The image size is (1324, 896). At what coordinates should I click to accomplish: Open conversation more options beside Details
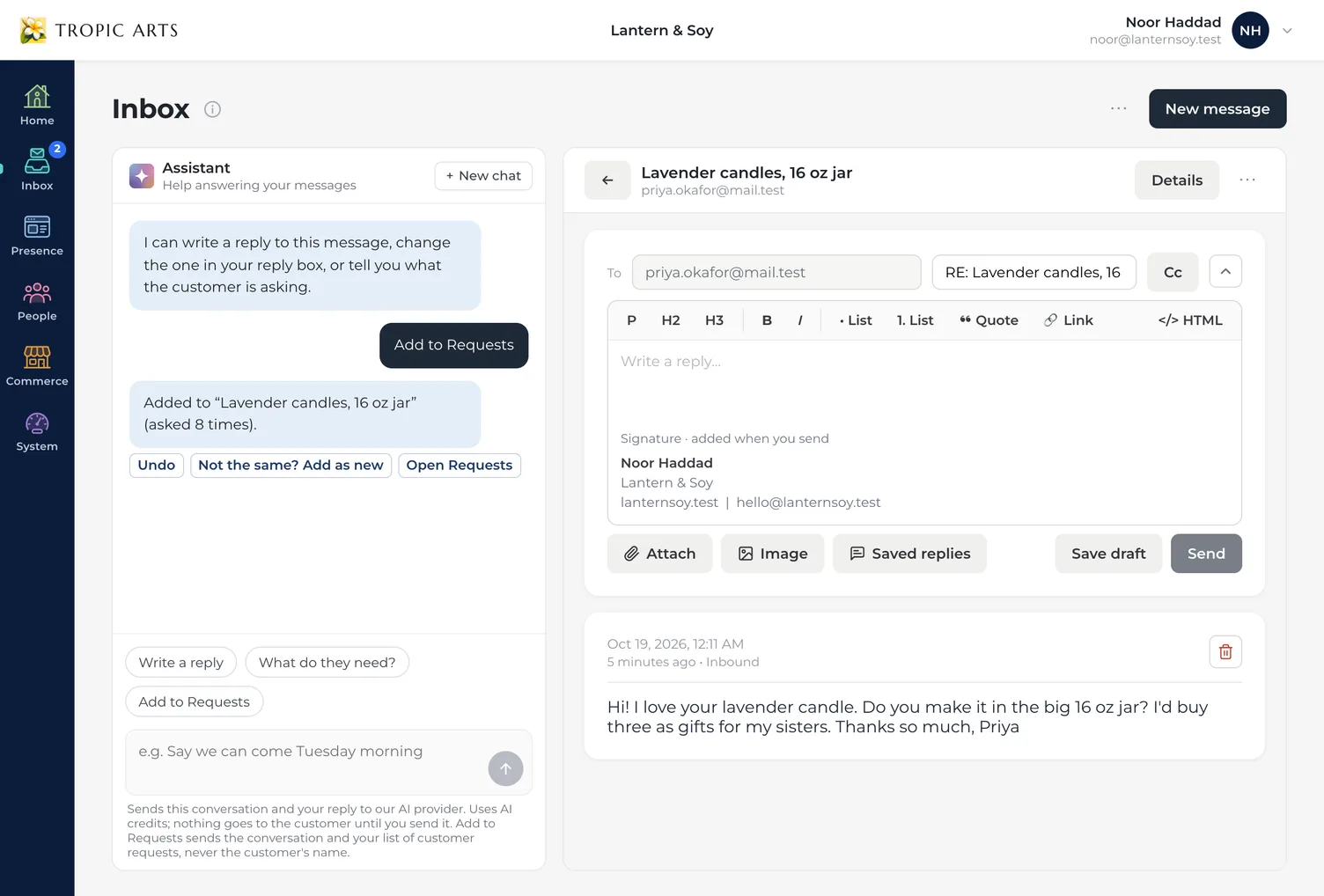(1247, 180)
